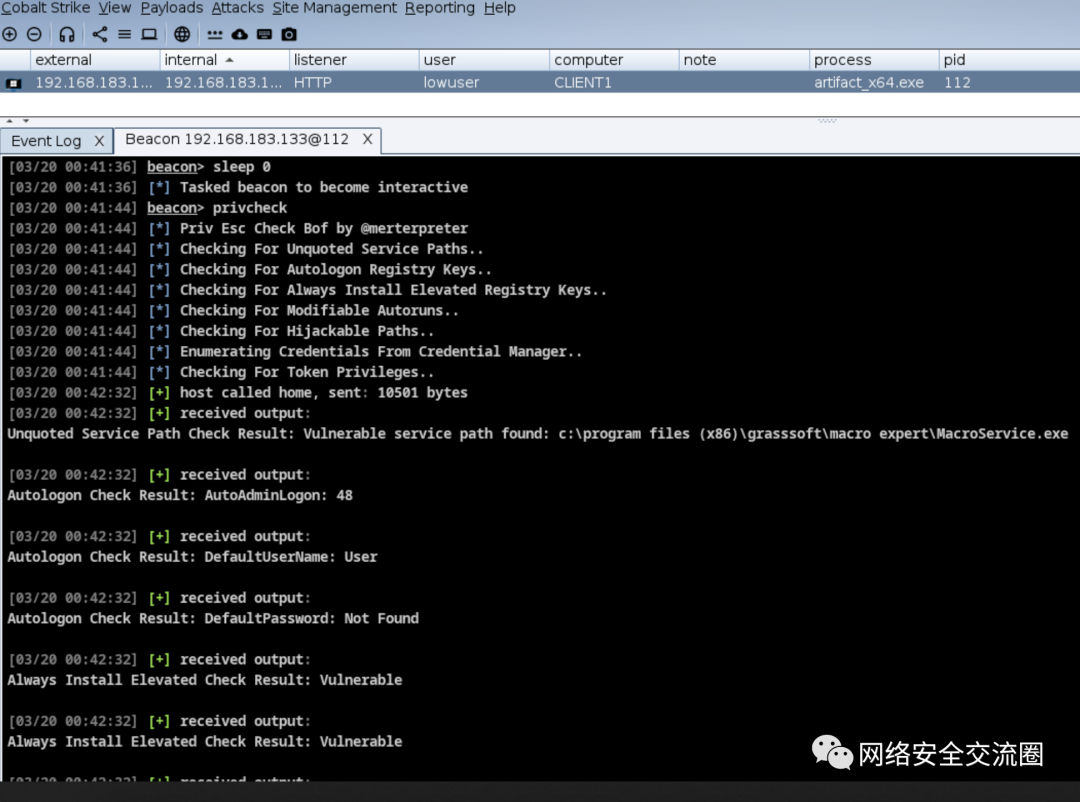Click the 'beacon> sleep 0' console line

139,167
